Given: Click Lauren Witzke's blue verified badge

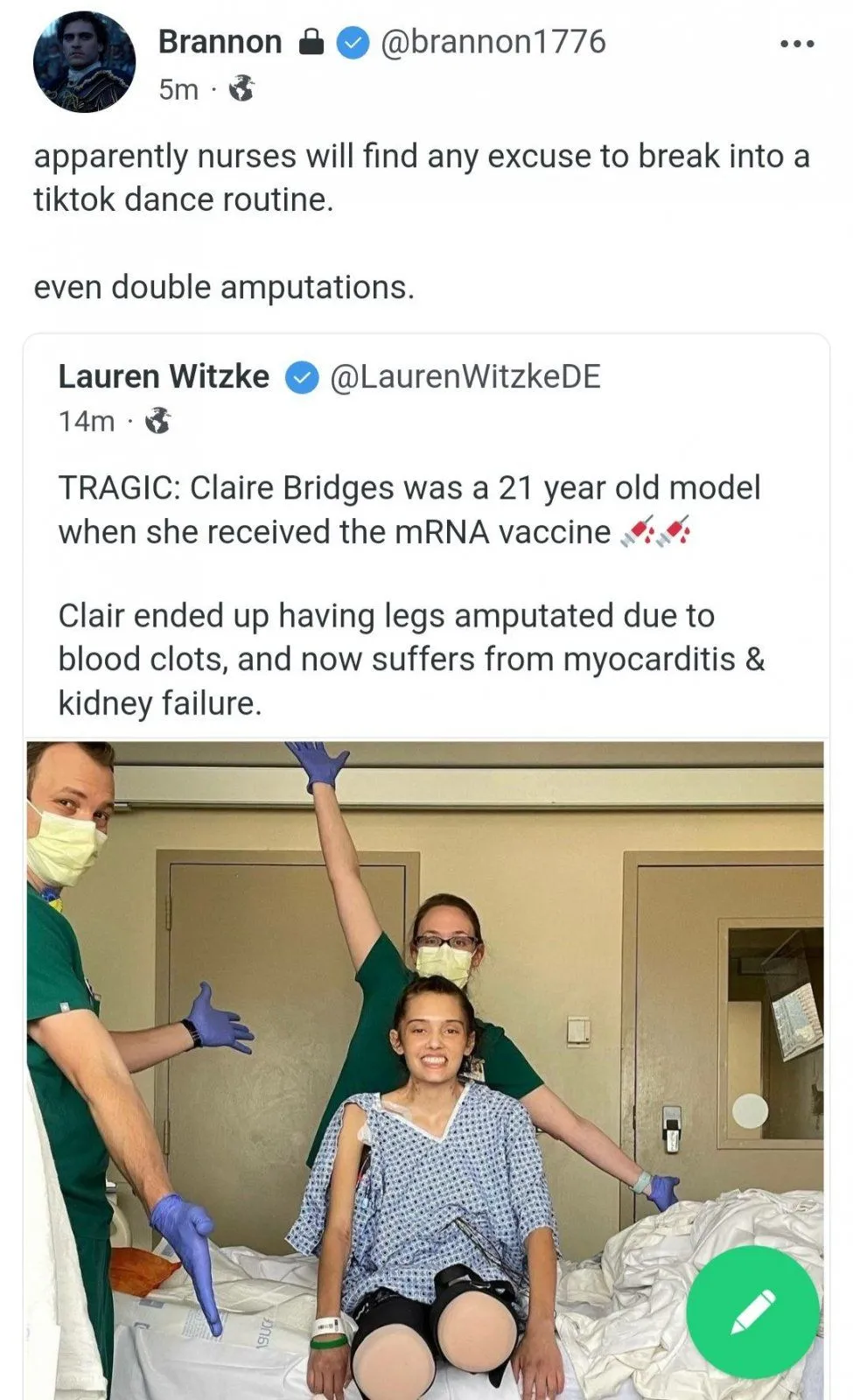Looking at the screenshot, I should click(303, 377).
